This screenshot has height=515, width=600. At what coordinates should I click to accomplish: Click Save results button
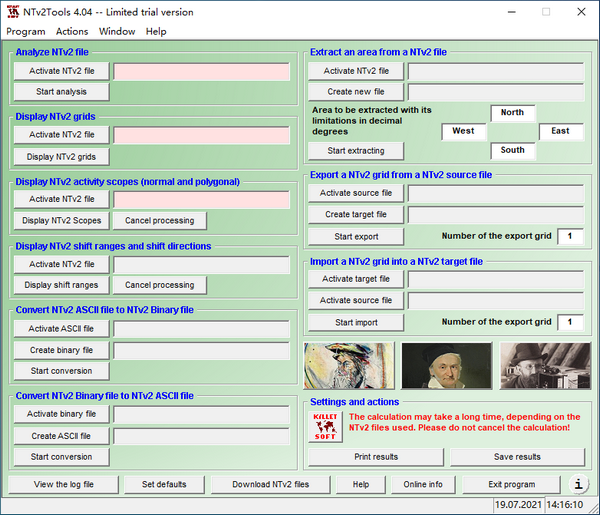coord(517,457)
